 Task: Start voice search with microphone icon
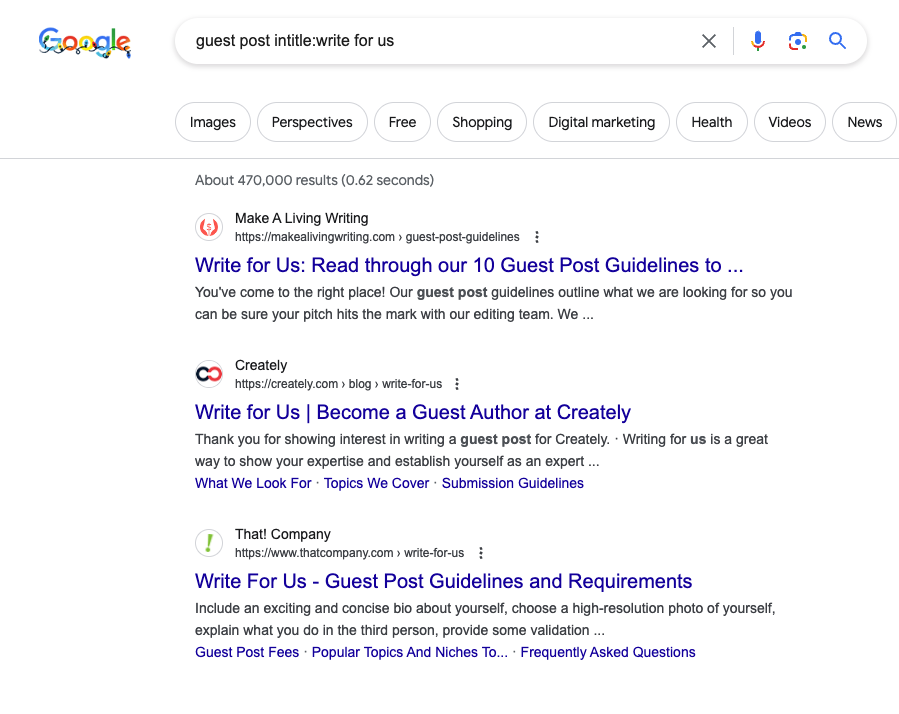[x=758, y=41]
